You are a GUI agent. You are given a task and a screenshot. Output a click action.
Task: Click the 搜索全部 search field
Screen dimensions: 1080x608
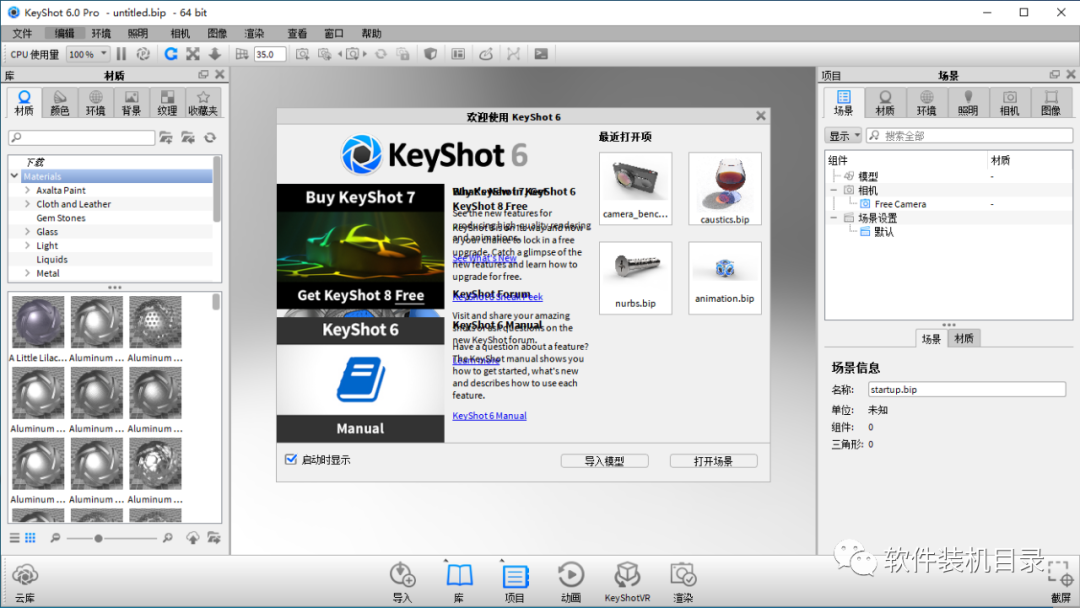[x=969, y=136]
